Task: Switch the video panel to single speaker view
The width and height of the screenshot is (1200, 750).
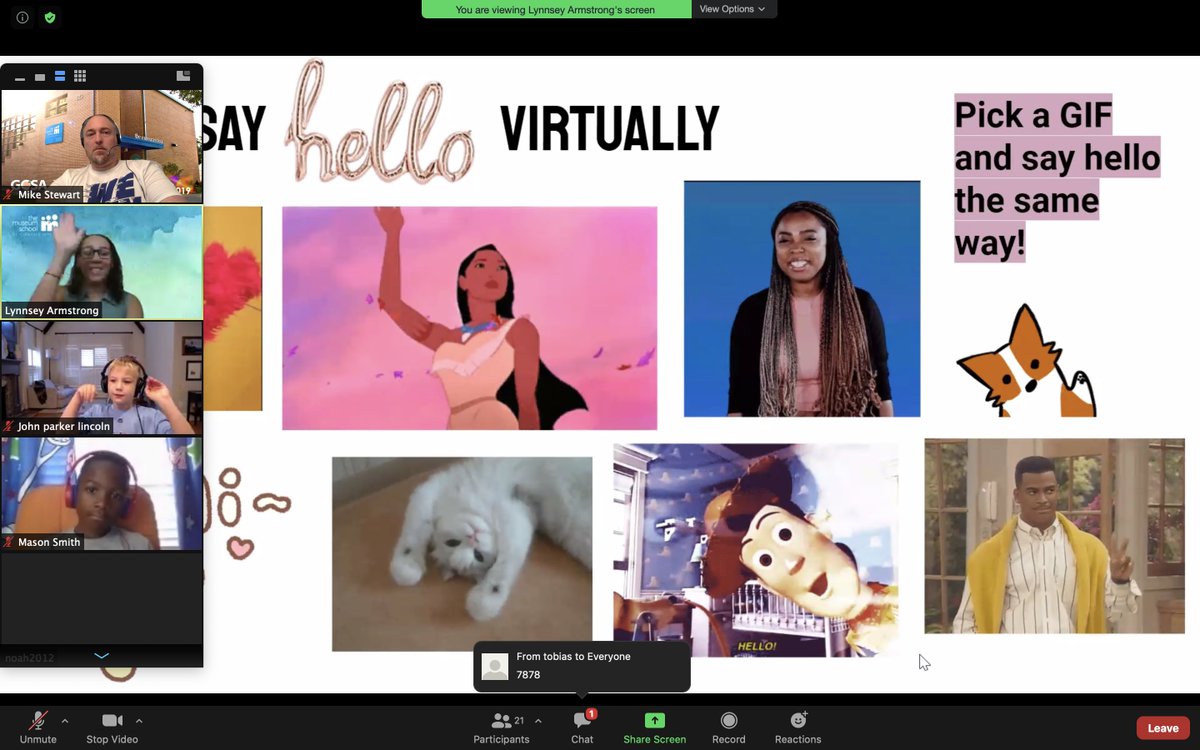Action: (x=40, y=77)
